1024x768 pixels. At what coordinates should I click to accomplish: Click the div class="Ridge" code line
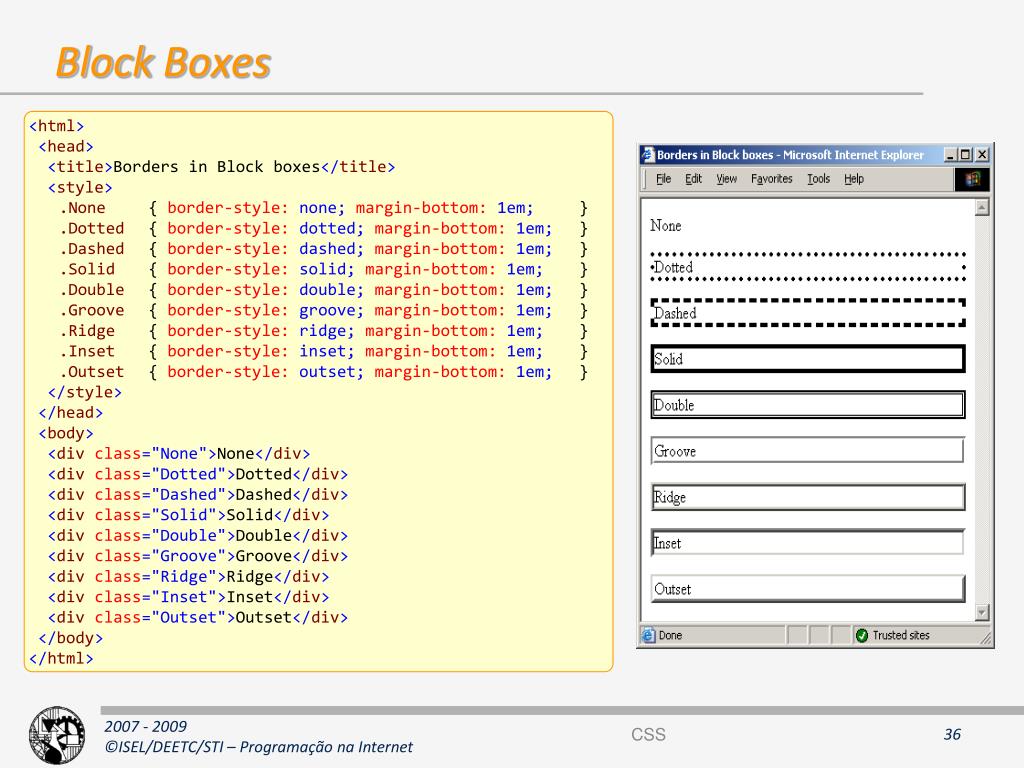[x=189, y=577]
